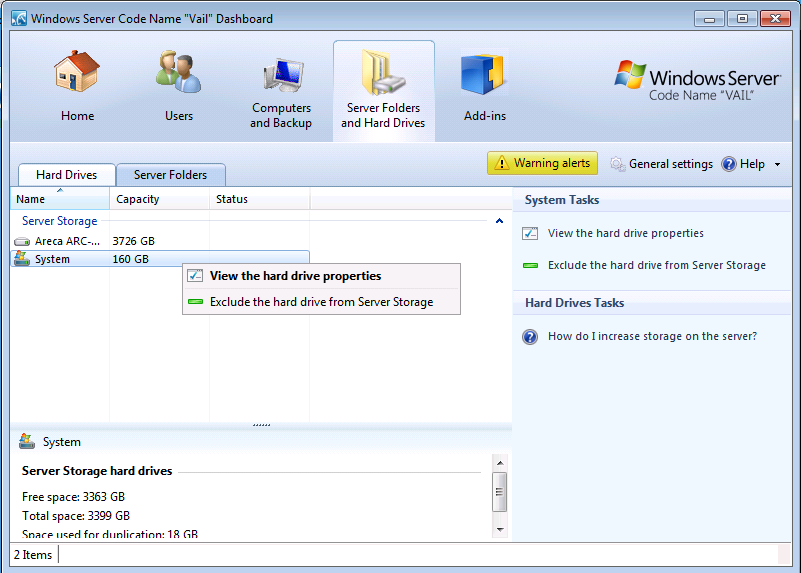This screenshot has height=573, width=801.
Task: Click View the hard drive properties task link
Action: (625, 233)
